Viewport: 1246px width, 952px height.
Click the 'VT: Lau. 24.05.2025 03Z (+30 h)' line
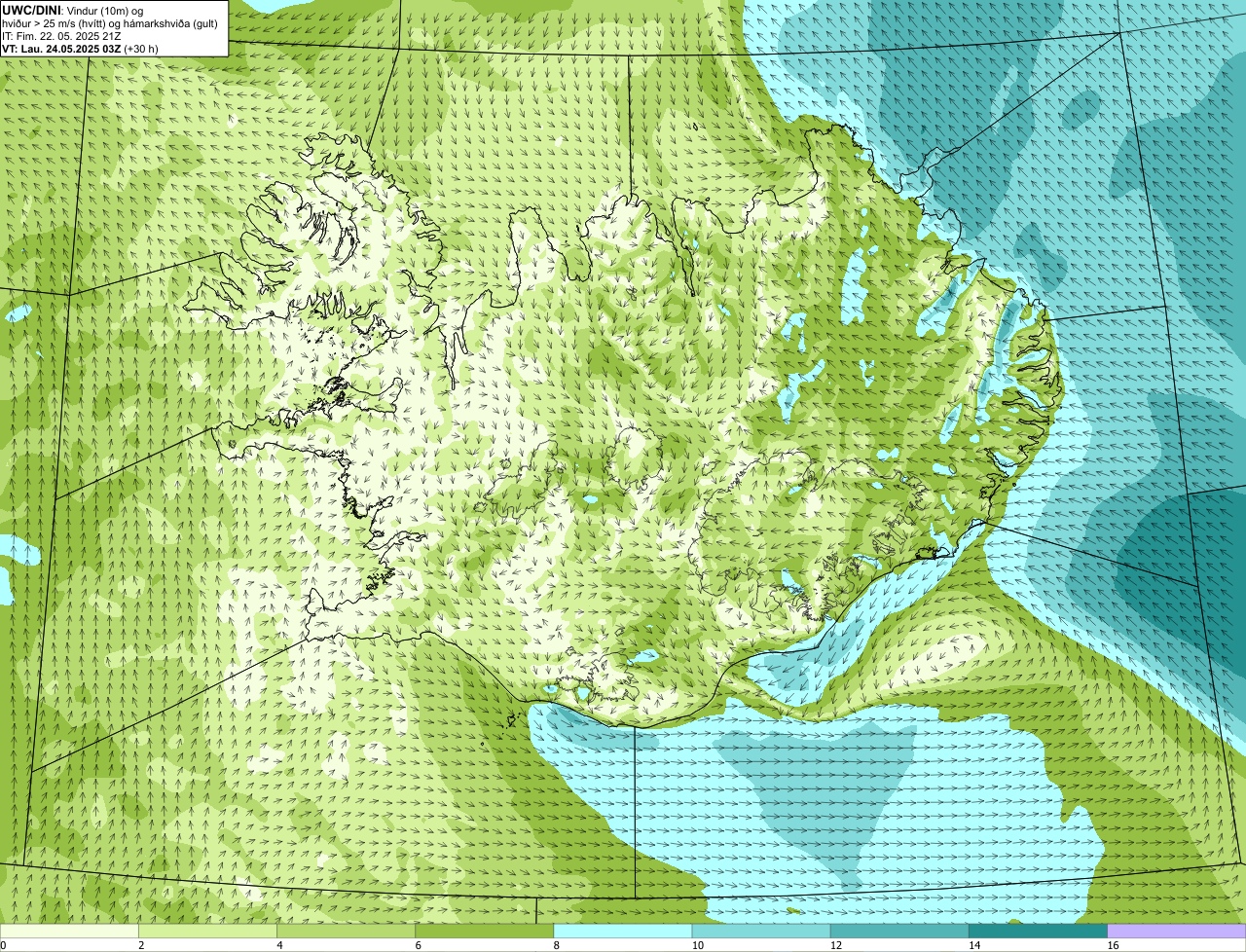pyautogui.click(x=81, y=49)
